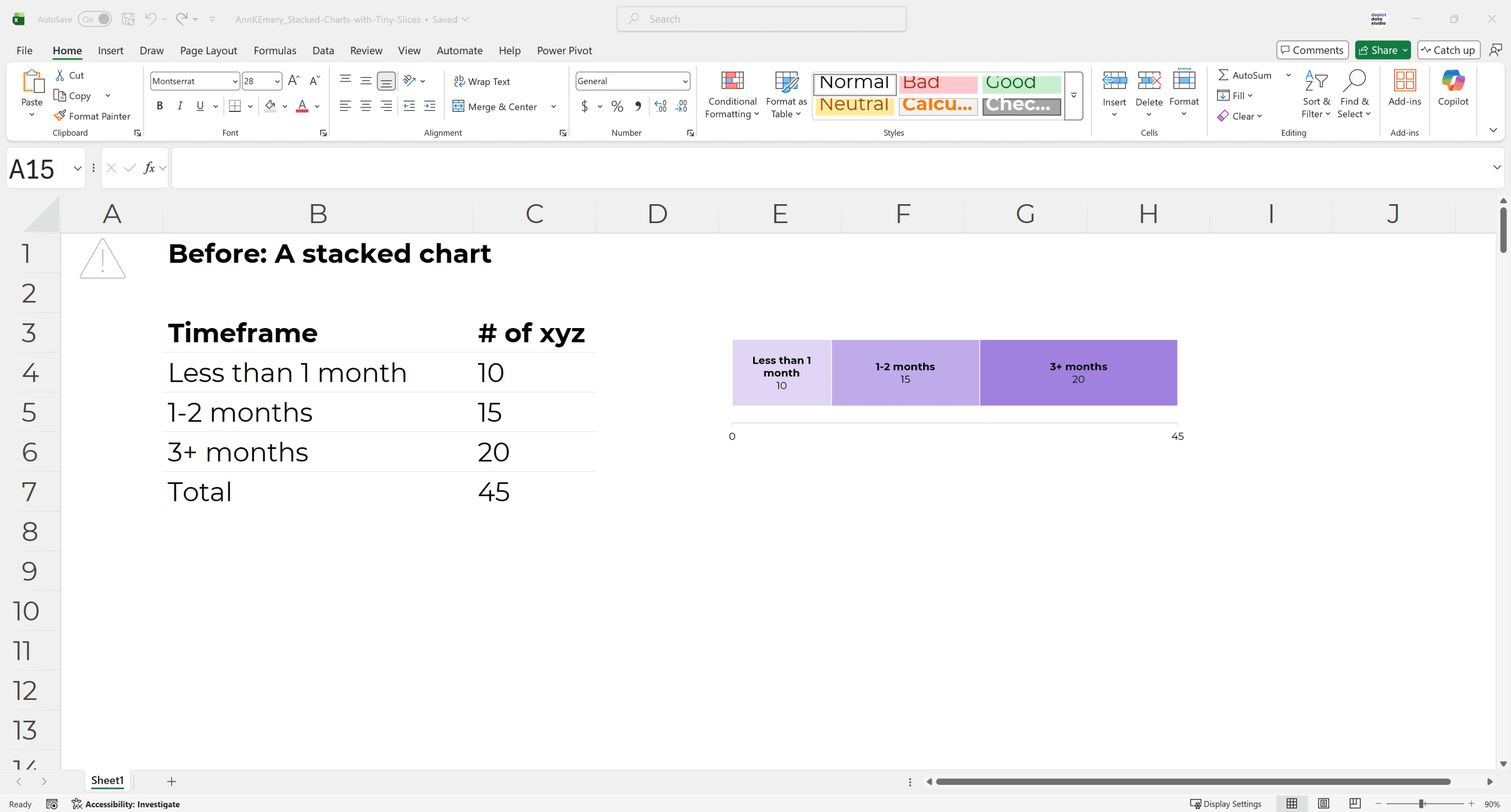Switch to Page Break Preview view
Image resolution: width=1511 pixels, height=812 pixels.
[x=1355, y=804]
